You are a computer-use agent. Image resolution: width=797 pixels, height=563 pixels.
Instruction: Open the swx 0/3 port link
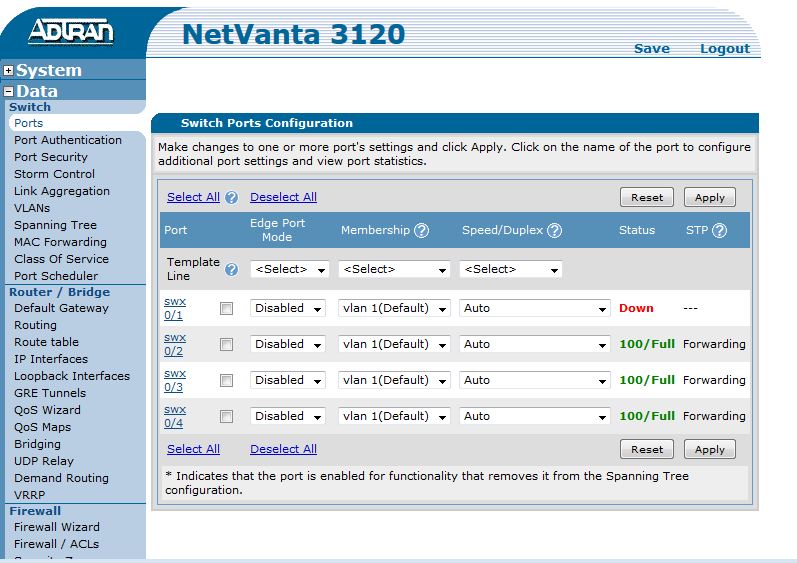175,381
